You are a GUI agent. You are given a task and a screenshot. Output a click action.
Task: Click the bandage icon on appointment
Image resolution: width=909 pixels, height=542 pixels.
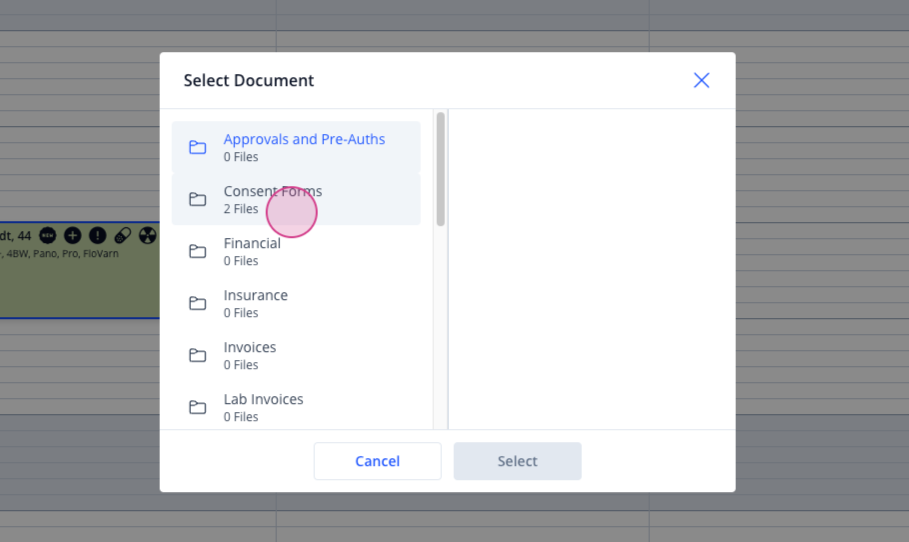point(123,235)
